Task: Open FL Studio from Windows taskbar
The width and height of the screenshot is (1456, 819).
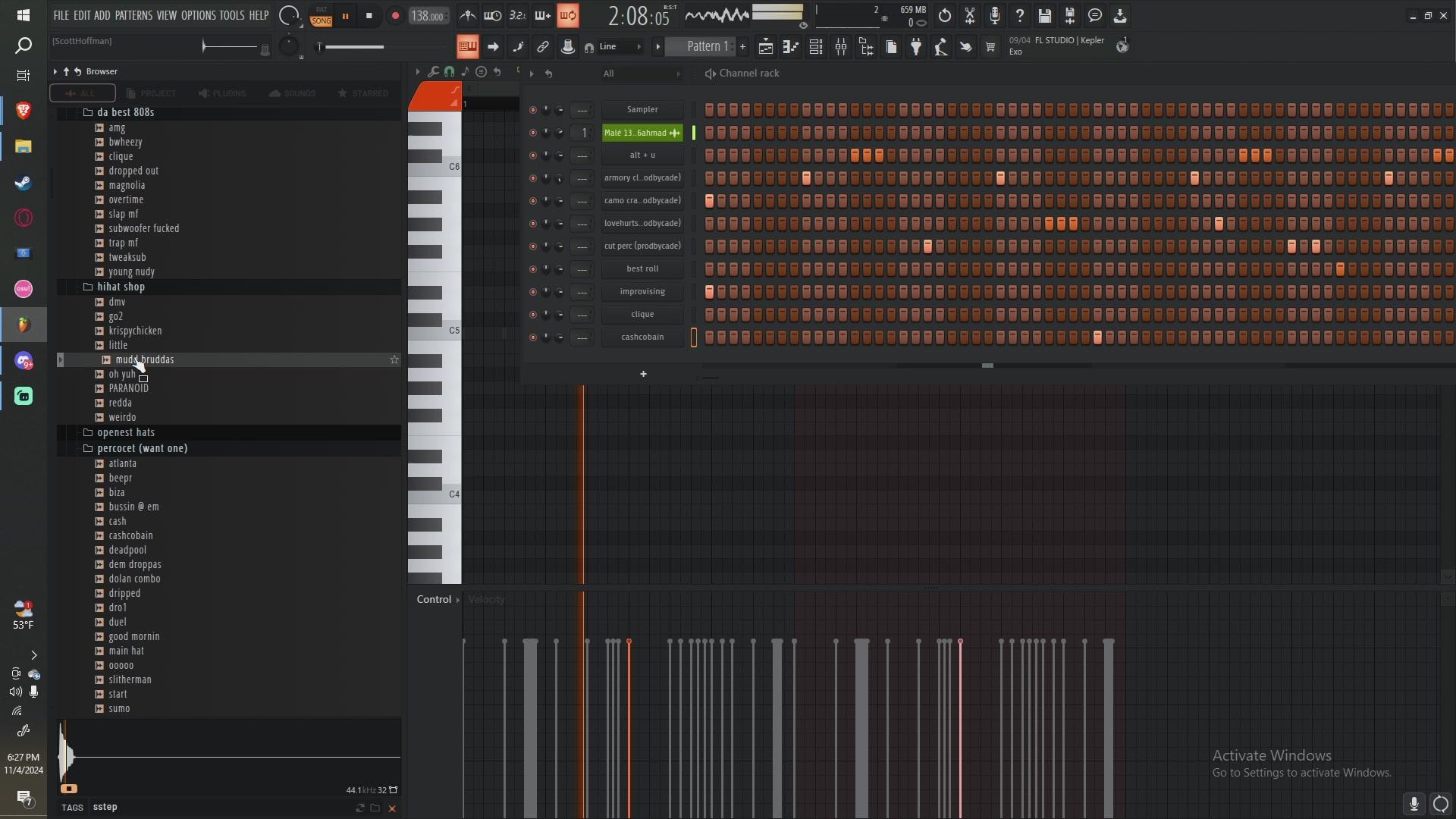Action: click(x=24, y=325)
